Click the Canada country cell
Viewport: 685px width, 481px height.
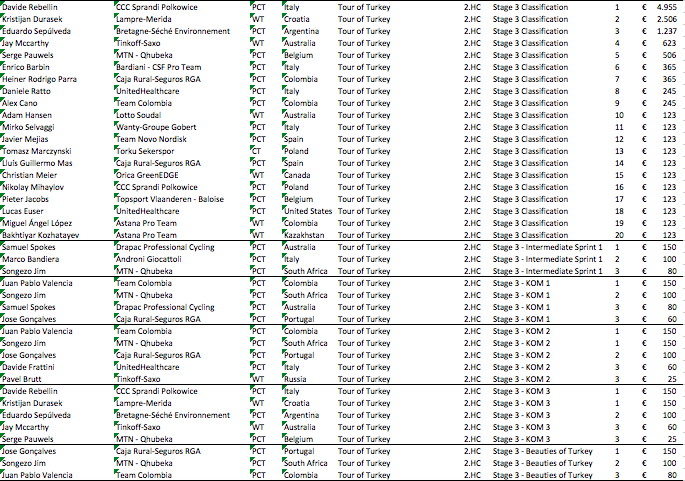click(x=297, y=175)
